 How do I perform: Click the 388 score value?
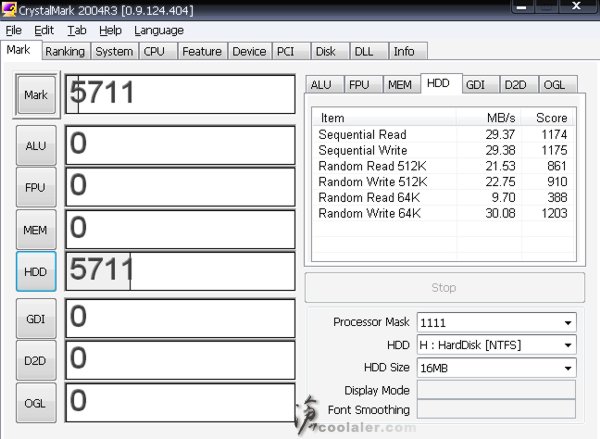pyautogui.click(x=557, y=197)
